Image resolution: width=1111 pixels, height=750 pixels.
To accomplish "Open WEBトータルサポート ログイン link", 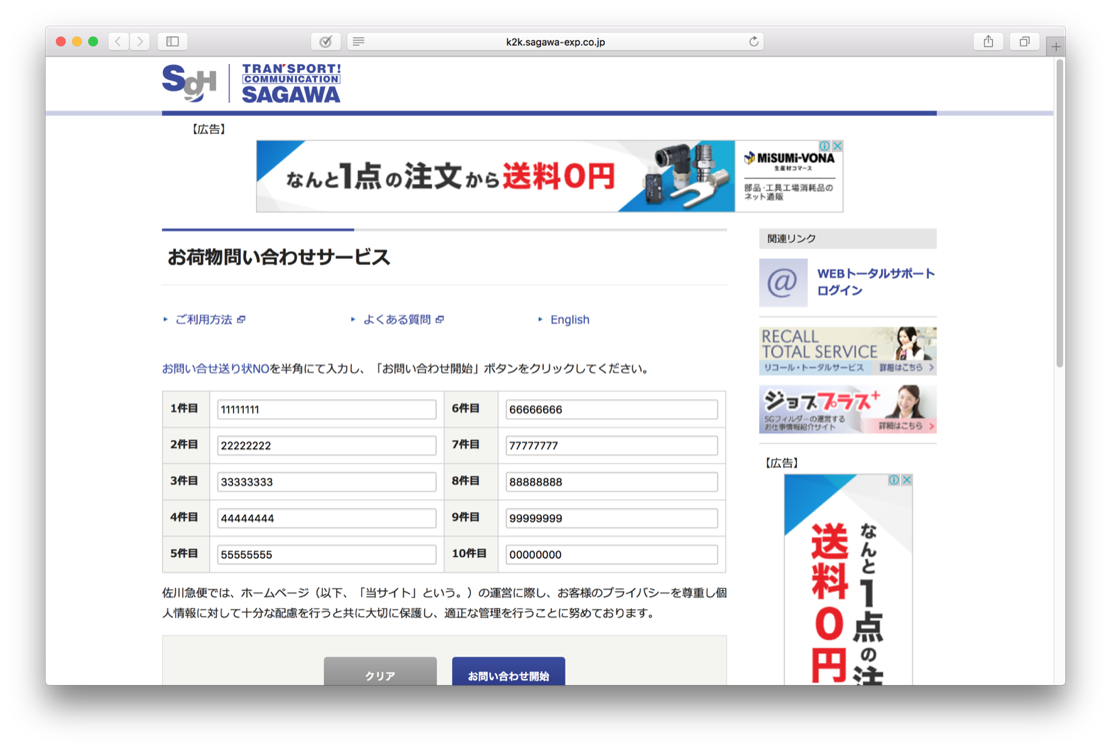I will click(x=875, y=282).
